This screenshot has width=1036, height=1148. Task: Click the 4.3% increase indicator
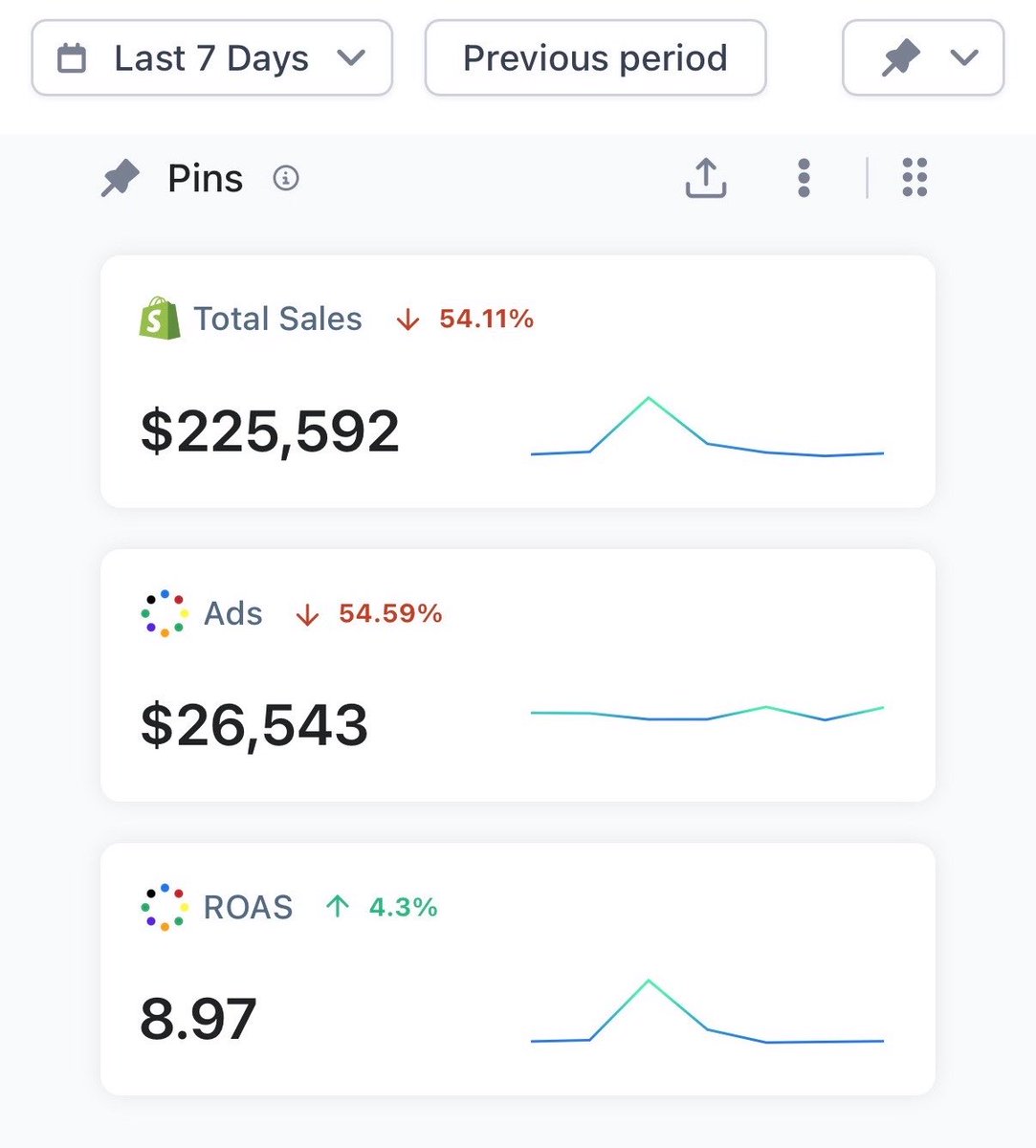click(381, 907)
